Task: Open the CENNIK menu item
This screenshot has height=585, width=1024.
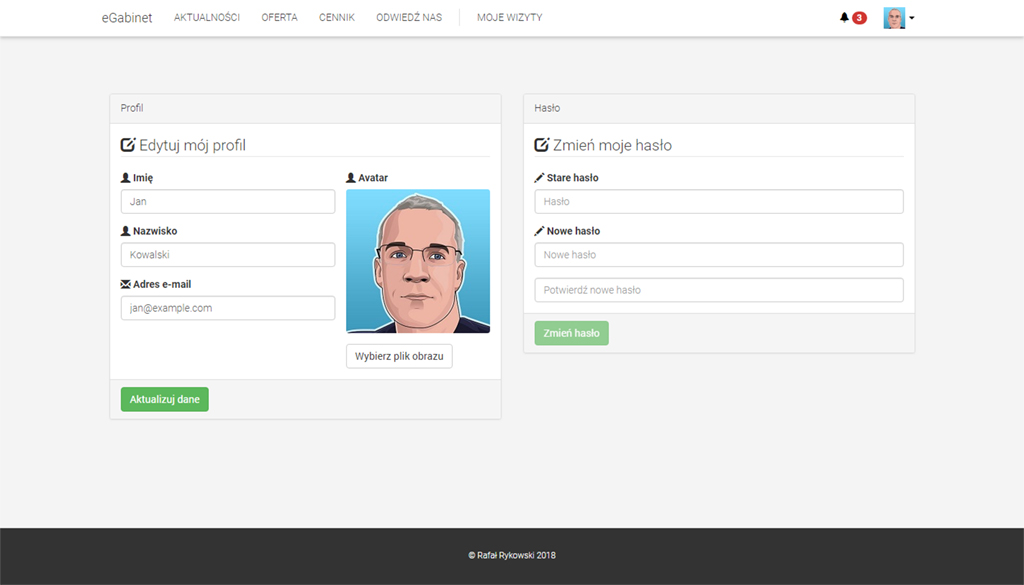Action: (x=337, y=18)
